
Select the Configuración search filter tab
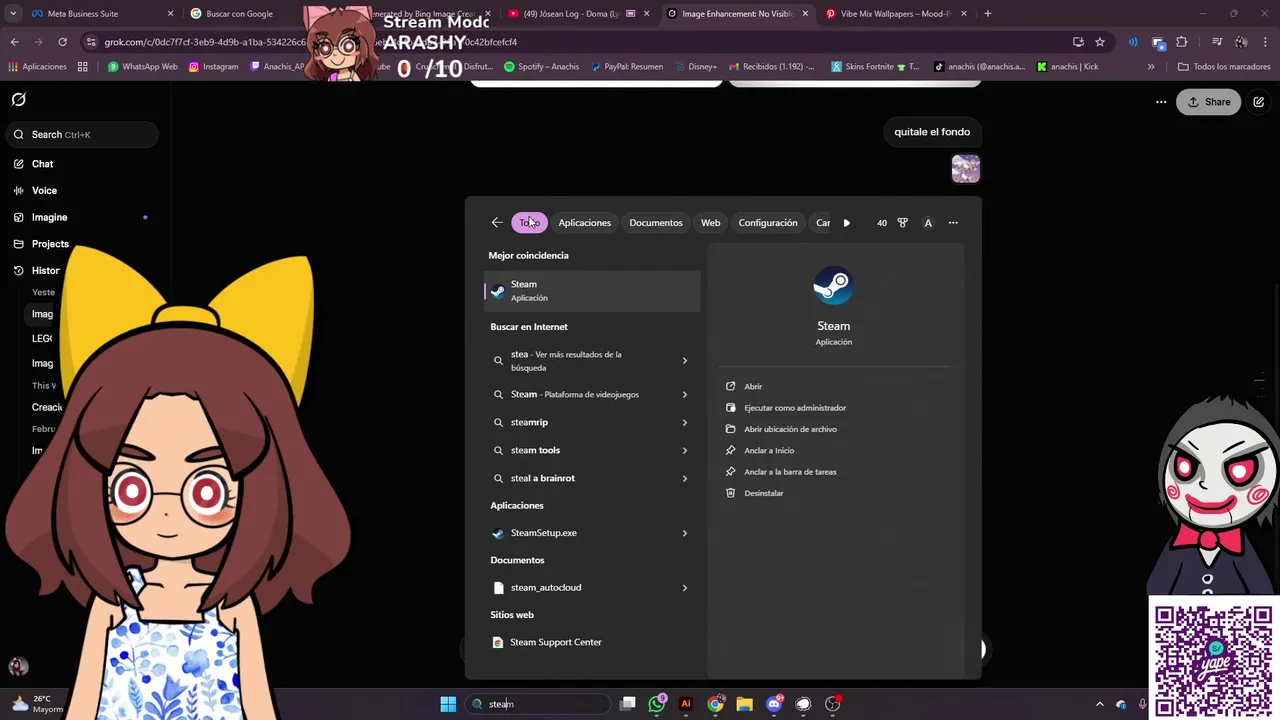[768, 223]
